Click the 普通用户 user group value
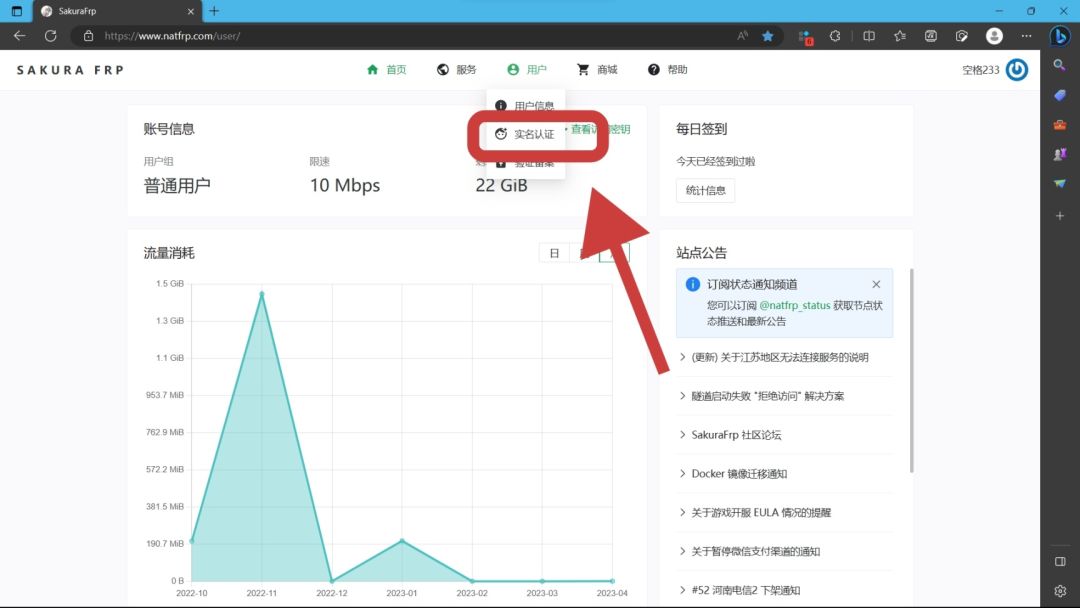This screenshot has width=1080, height=608. coord(177,185)
